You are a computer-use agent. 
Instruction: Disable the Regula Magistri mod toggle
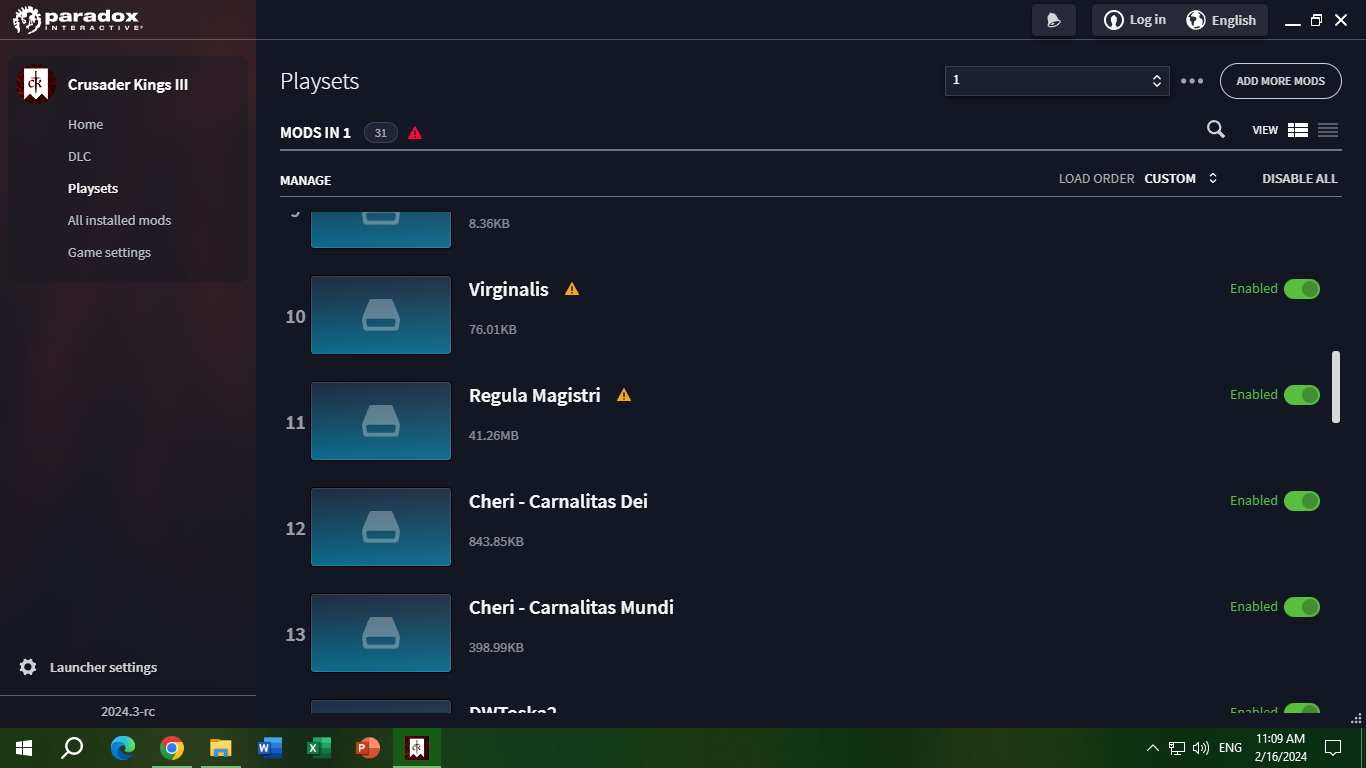click(1302, 395)
